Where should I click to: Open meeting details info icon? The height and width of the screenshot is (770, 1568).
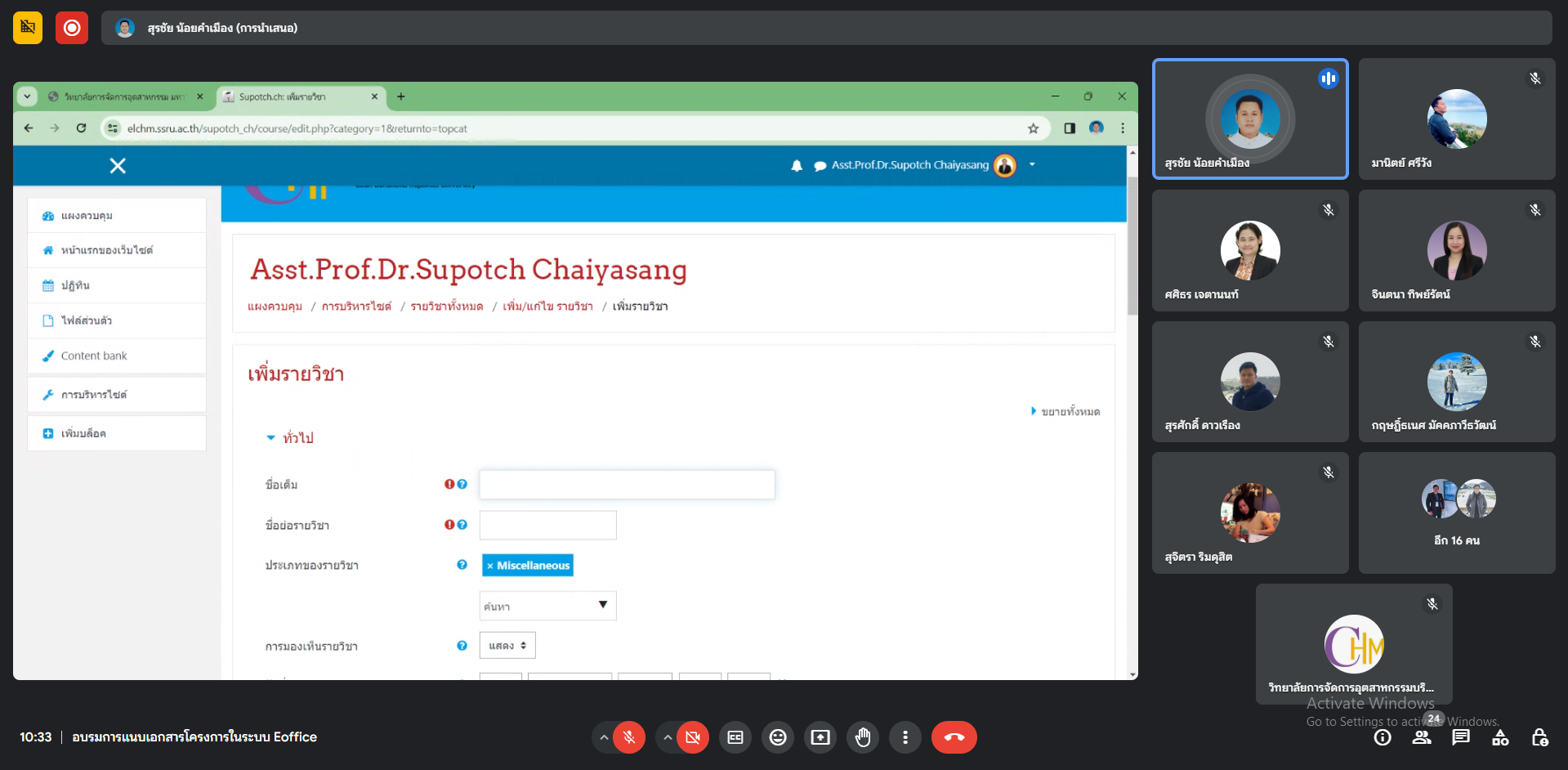click(1383, 737)
